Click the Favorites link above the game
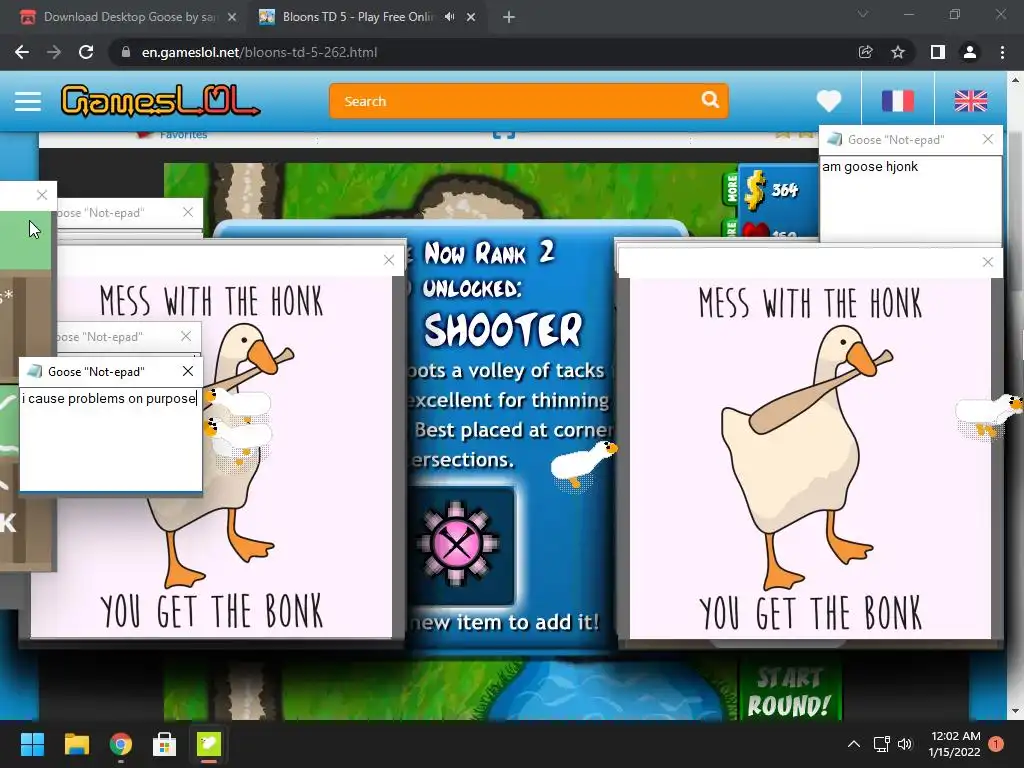Image resolution: width=1024 pixels, height=768 pixels. [183, 135]
